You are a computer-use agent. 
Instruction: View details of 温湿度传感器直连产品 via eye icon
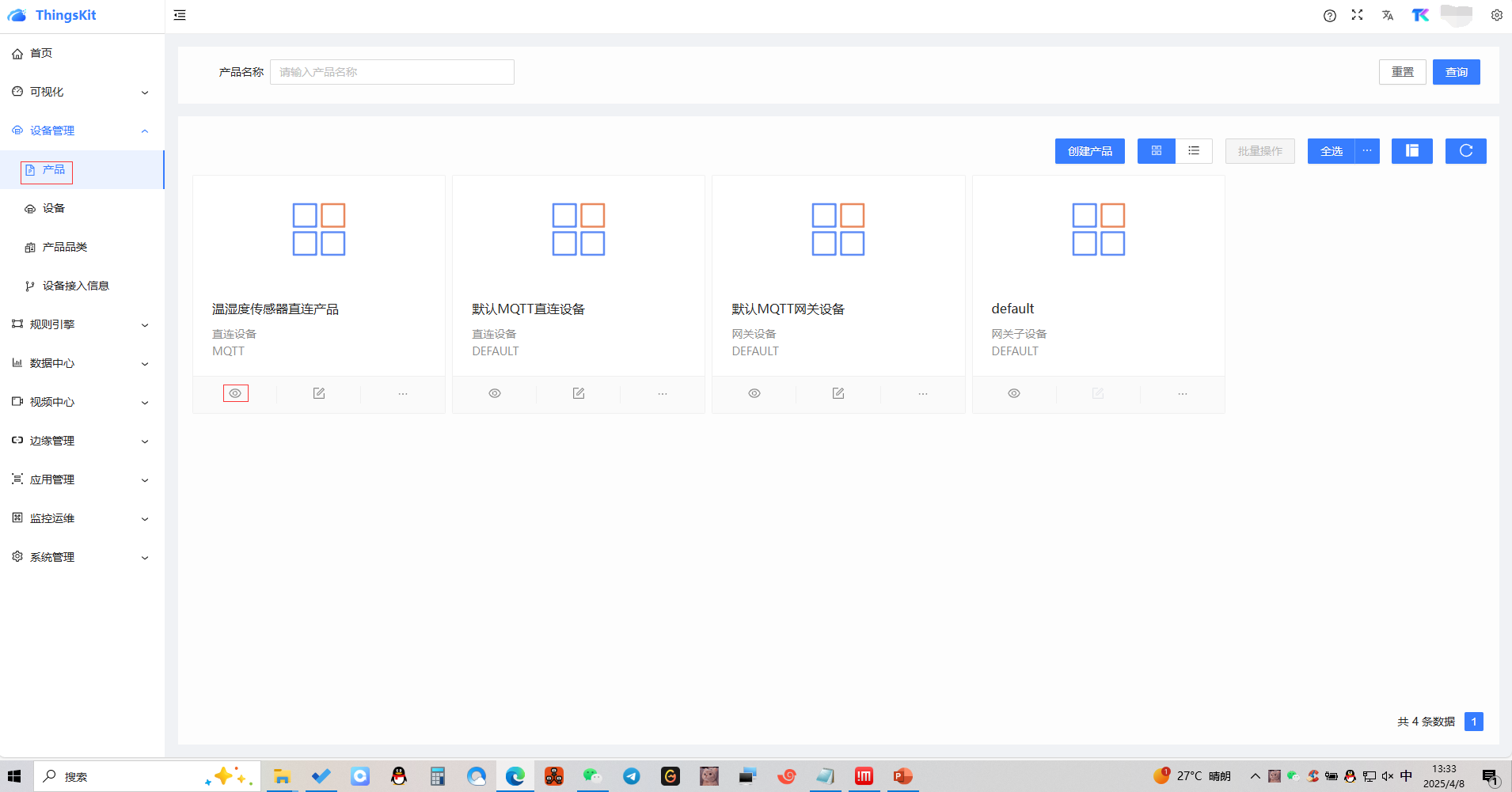pyautogui.click(x=236, y=393)
